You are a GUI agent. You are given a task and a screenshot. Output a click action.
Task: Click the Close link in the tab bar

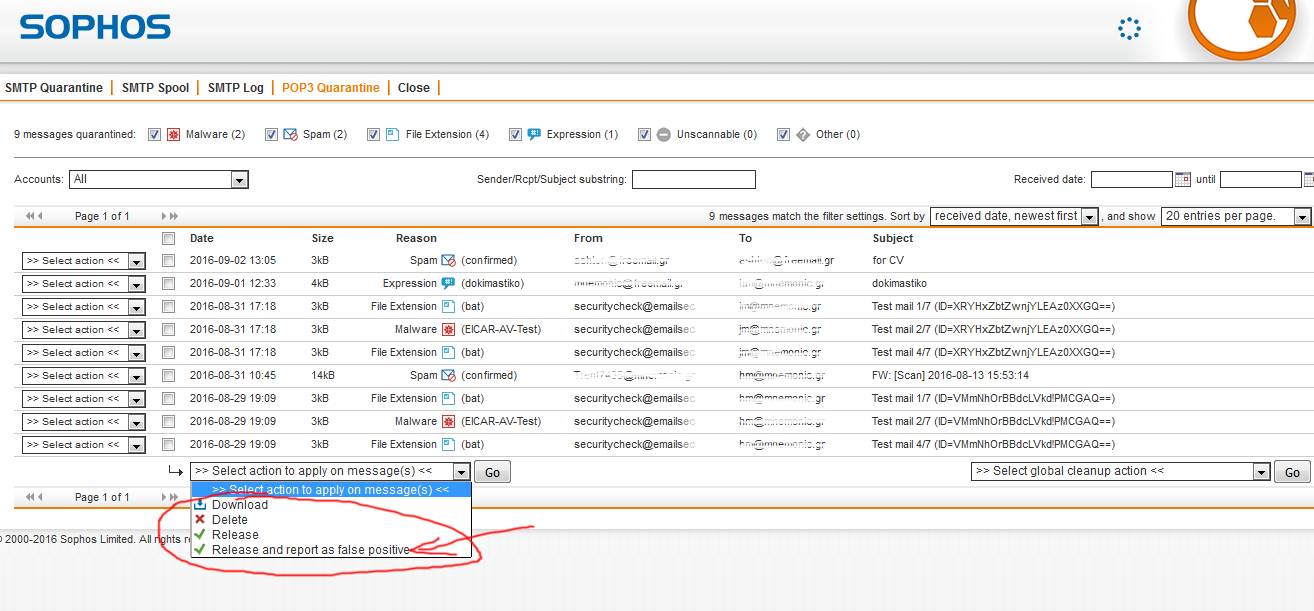pos(414,88)
